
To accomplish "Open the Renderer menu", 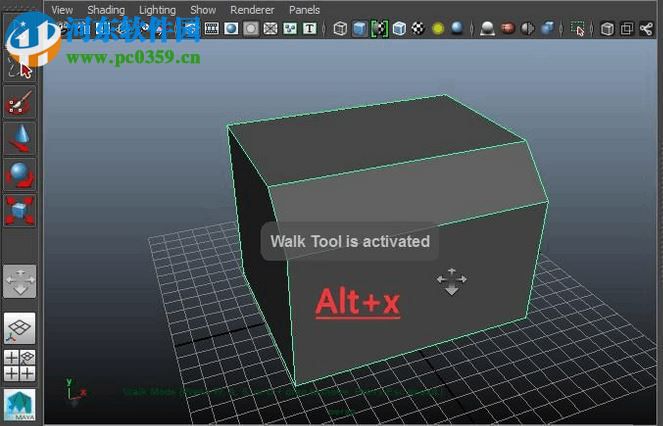I will 252,10.
